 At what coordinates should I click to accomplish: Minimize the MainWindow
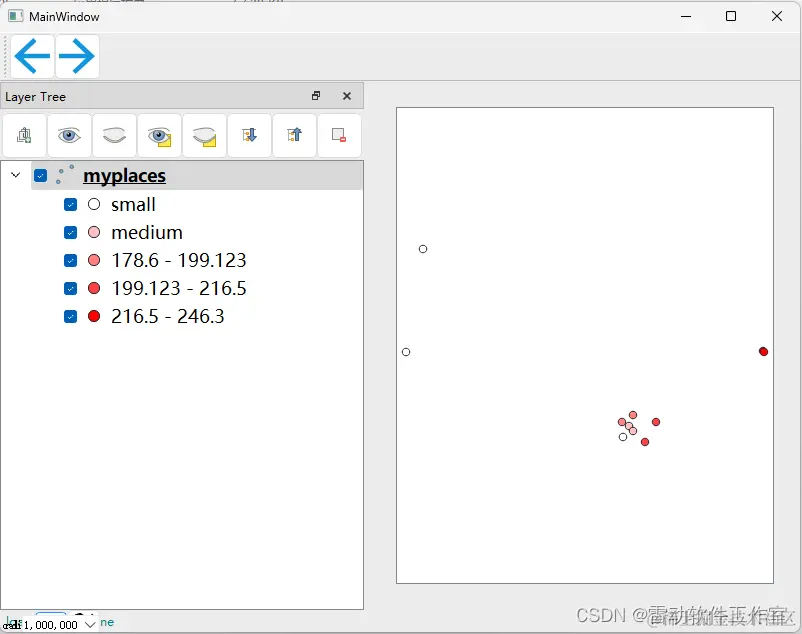pyautogui.click(x=686, y=16)
